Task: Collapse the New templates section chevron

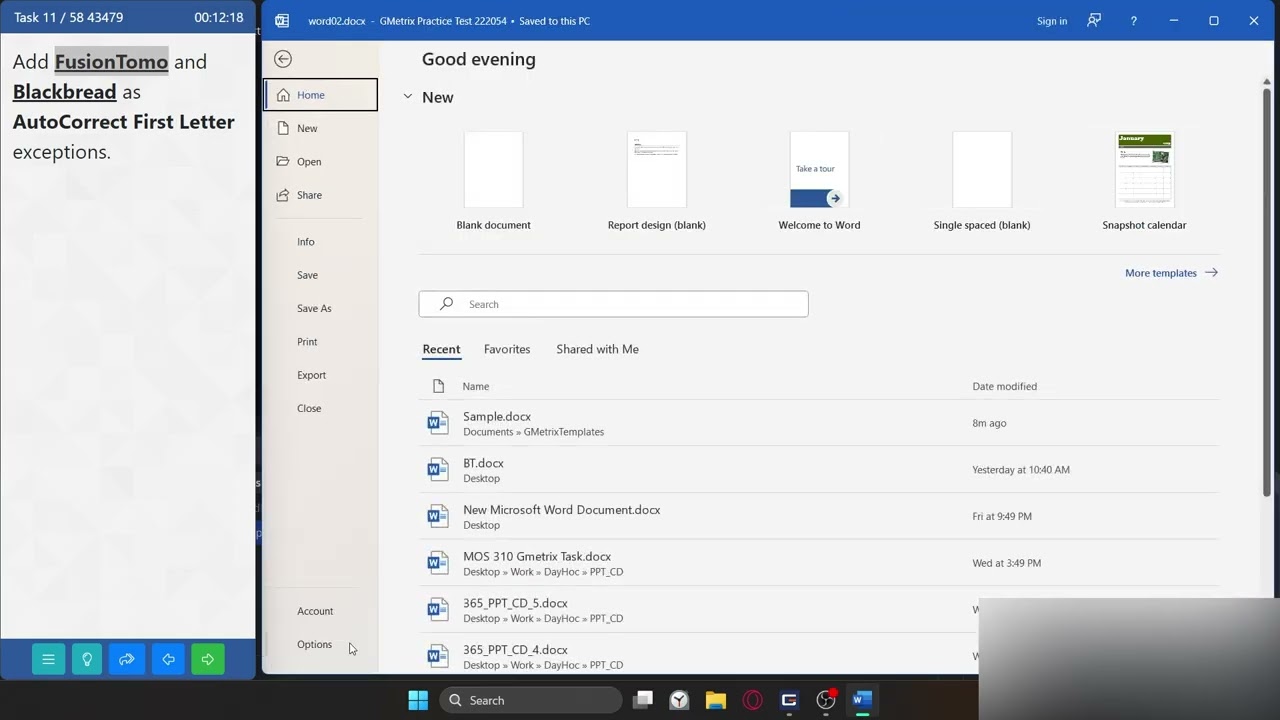Action: tap(408, 97)
